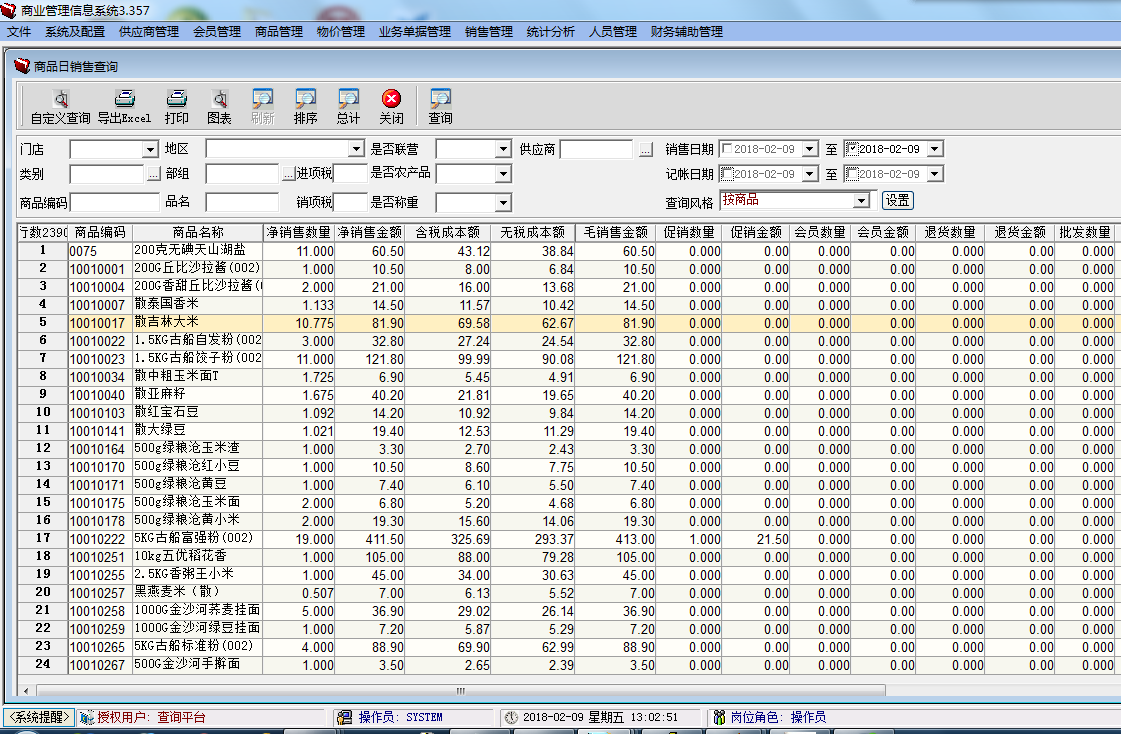Click the red 关闭 close icon
The height and width of the screenshot is (734, 1121).
tap(391, 99)
